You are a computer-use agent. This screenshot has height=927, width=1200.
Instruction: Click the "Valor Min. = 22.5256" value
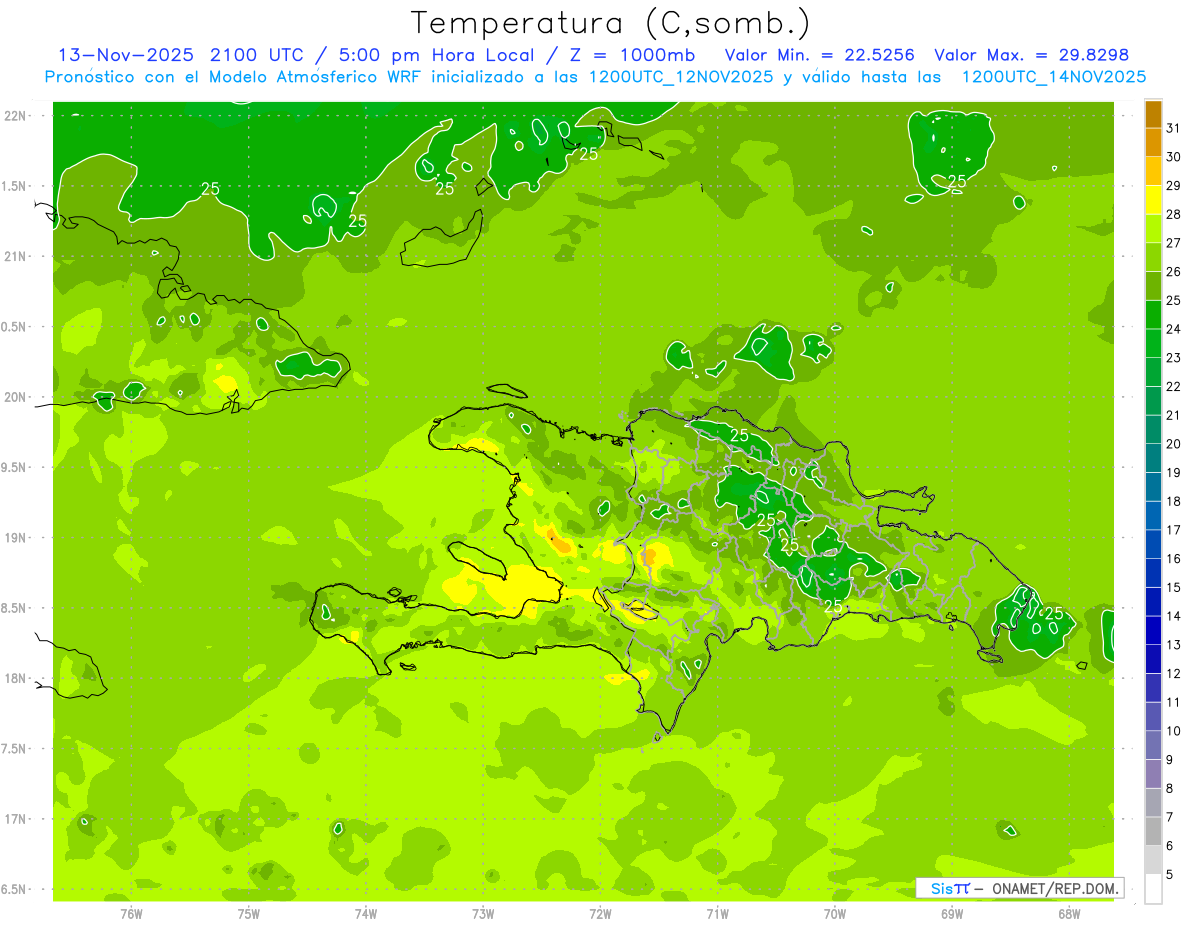(x=819, y=55)
